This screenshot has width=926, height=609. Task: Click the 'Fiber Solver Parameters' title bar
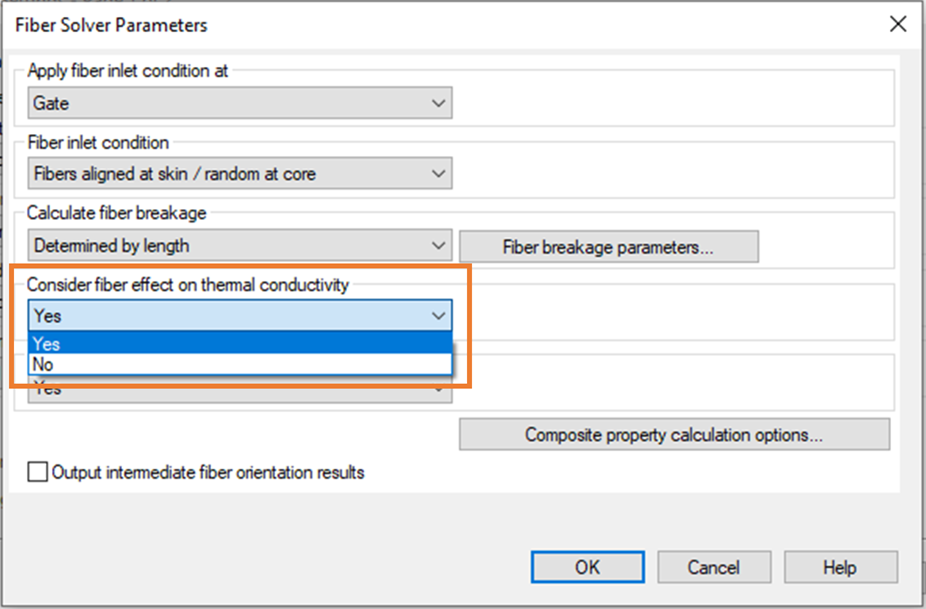tap(400, 25)
